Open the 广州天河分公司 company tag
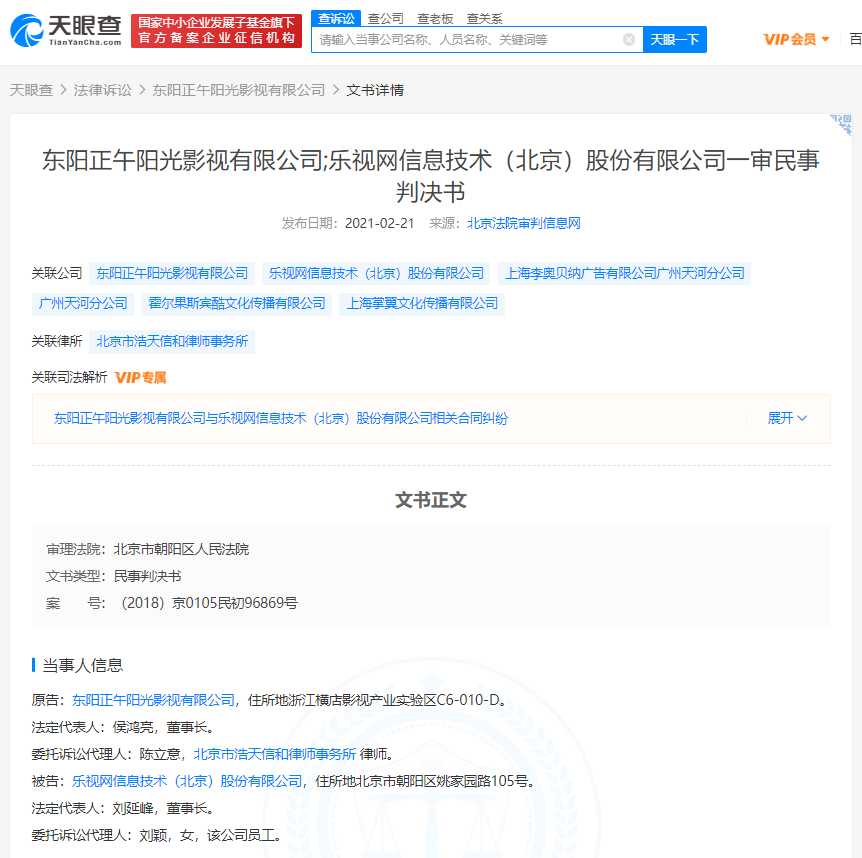The width and height of the screenshot is (862, 858). 83,303
